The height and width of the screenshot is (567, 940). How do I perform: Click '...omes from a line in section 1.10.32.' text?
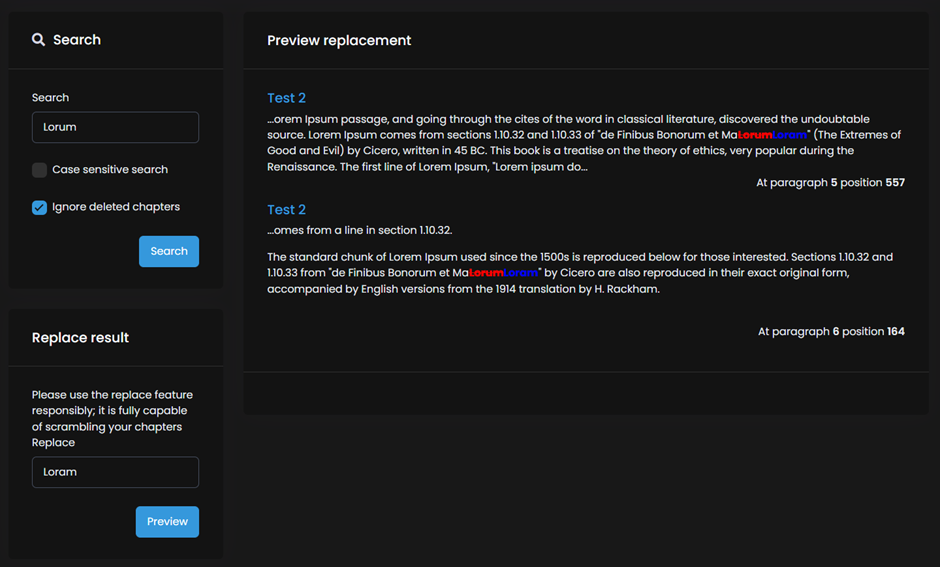click(360, 230)
